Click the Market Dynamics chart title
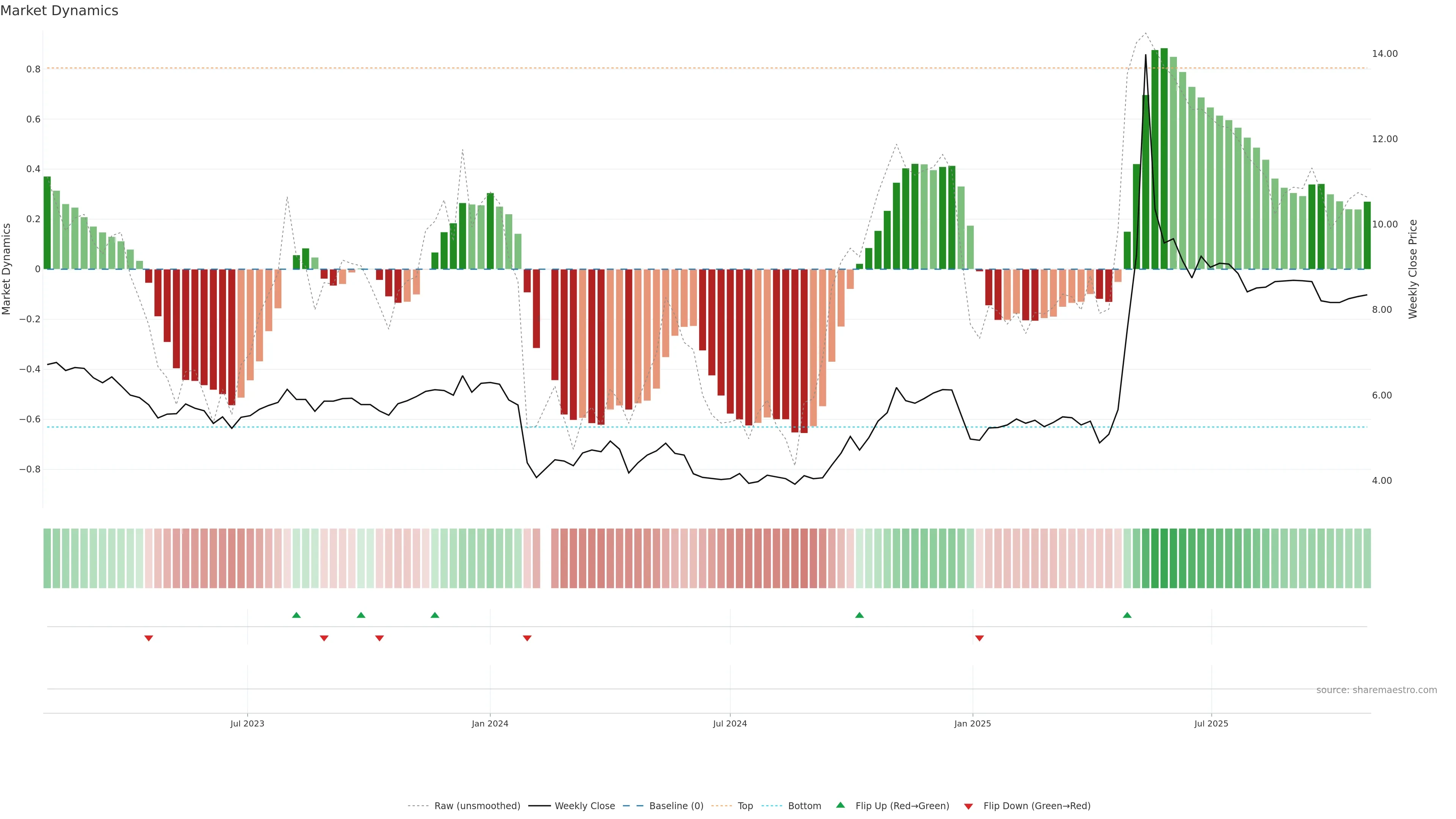1456x819 pixels. coord(60,11)
